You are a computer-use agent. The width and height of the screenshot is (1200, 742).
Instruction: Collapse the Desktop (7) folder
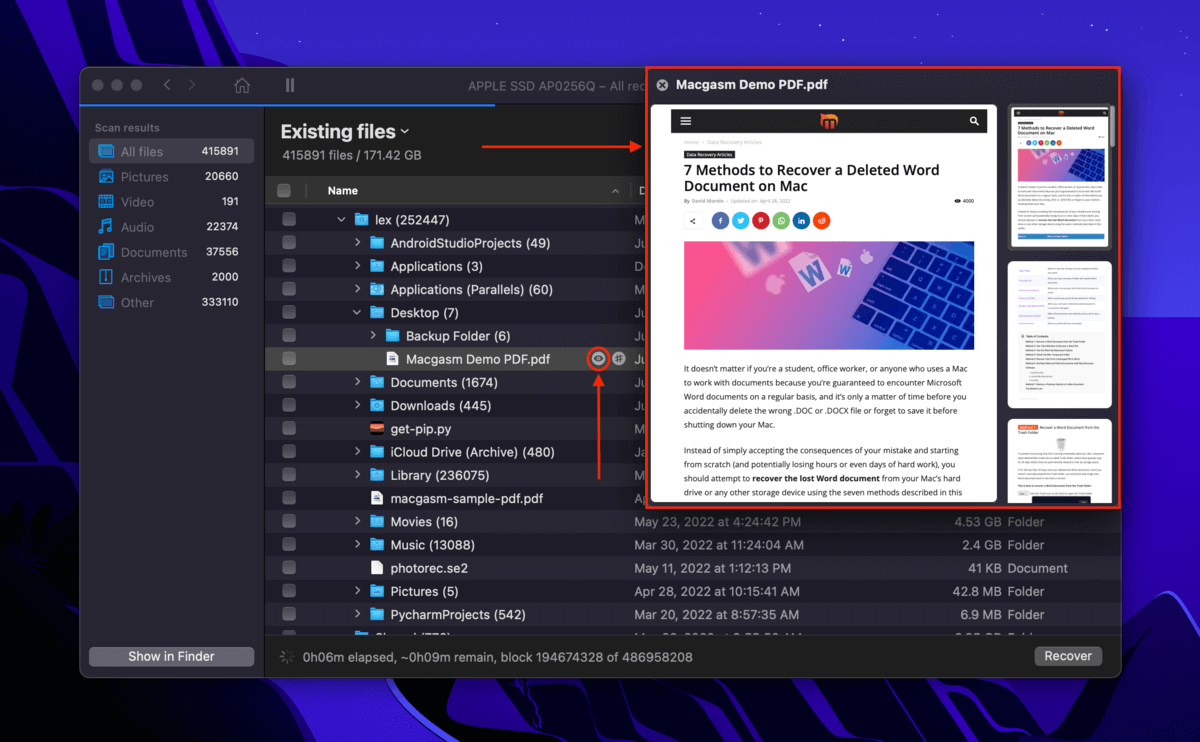358,313
